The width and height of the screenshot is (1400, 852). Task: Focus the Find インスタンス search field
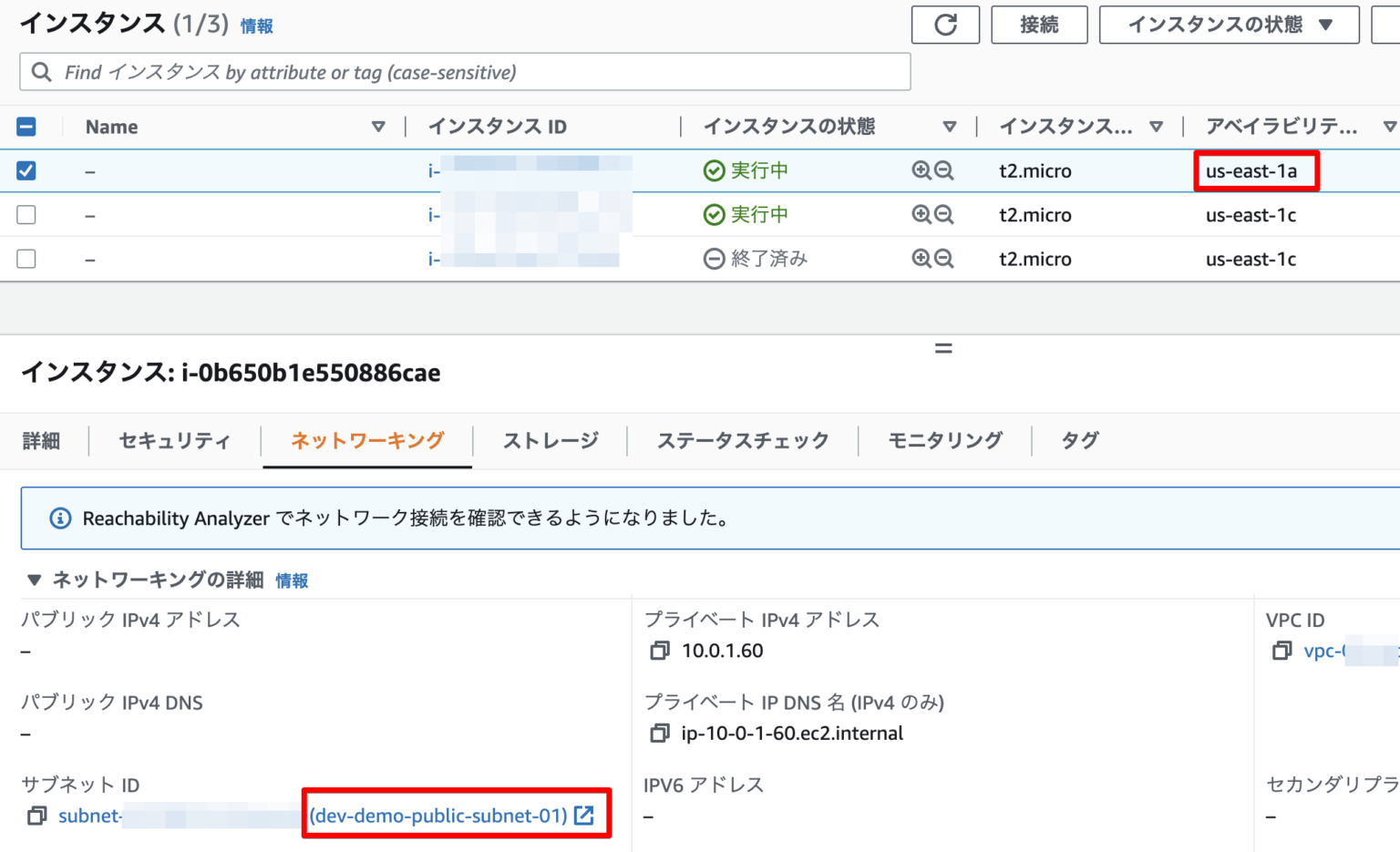pyautogui.click(x=465, y=72)
